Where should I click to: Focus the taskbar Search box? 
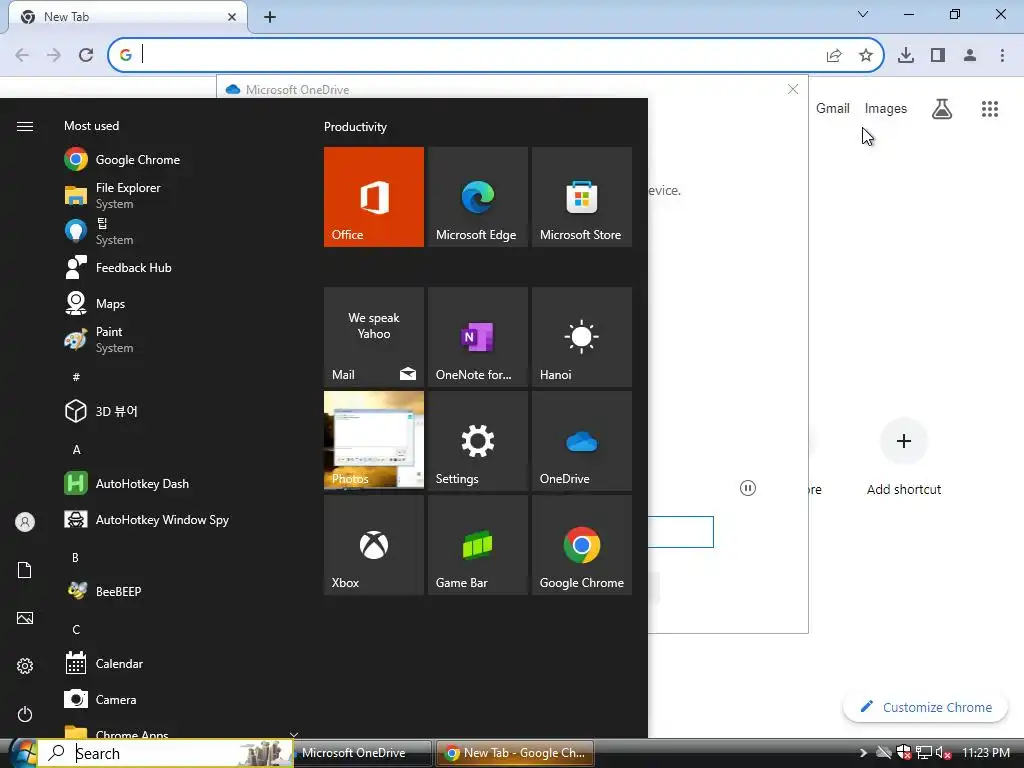tap(166, 753)
